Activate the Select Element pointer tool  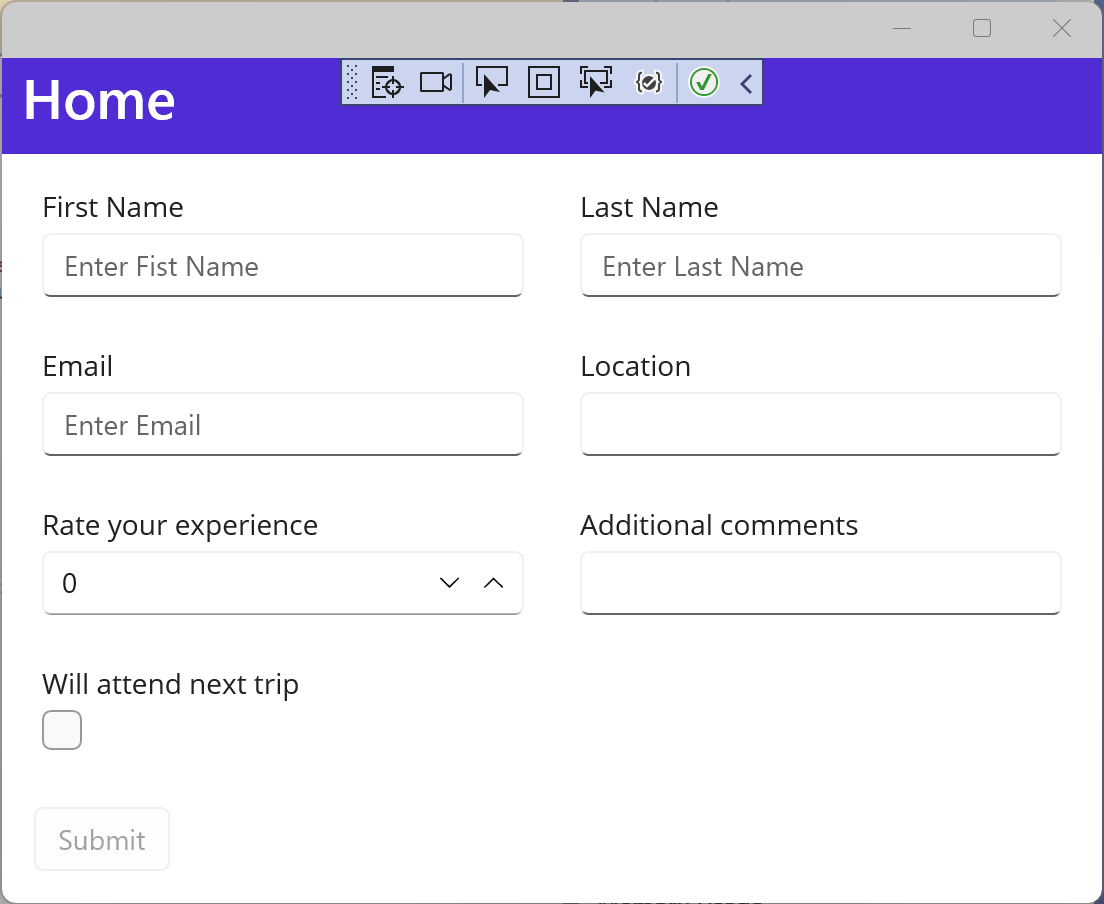coord(491,82)
